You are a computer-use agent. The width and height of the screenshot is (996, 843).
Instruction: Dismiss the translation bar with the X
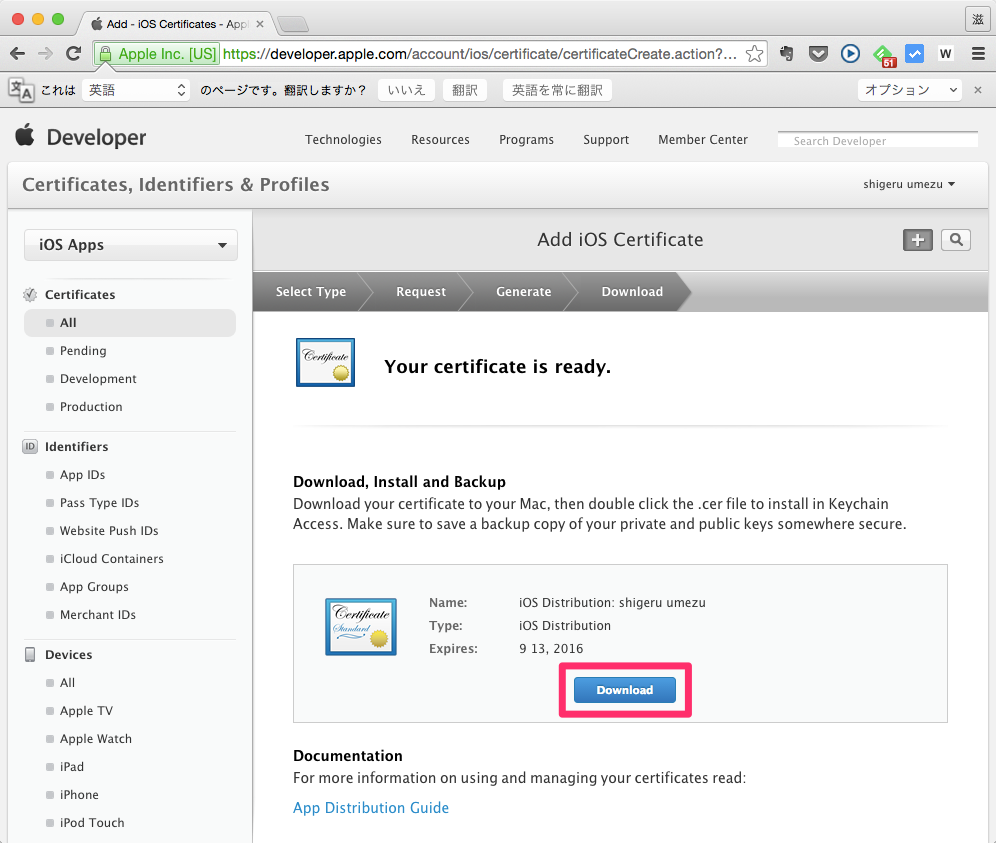[x=978, y=90]
